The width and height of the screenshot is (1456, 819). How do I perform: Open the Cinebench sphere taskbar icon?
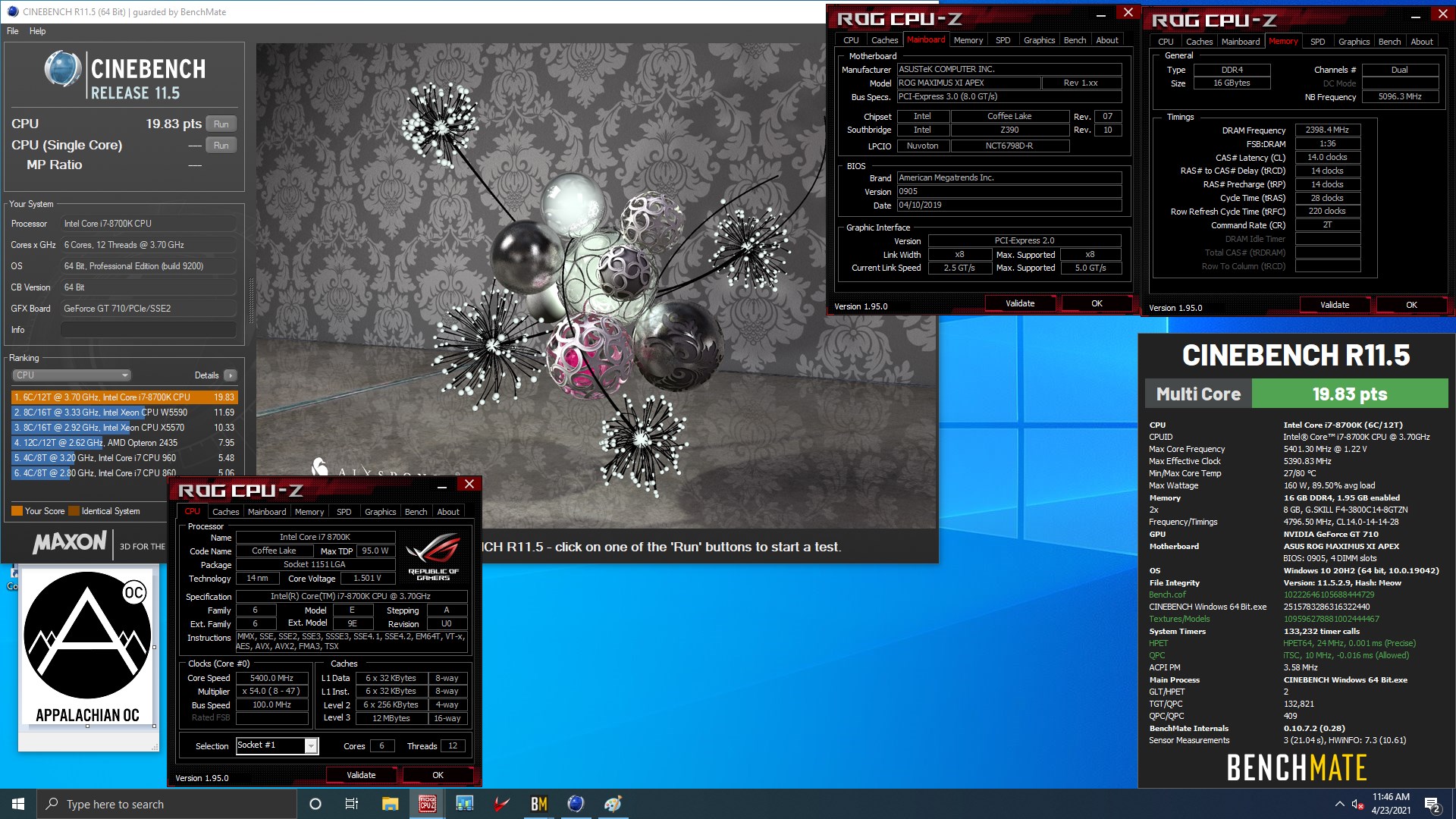(576, 804)
